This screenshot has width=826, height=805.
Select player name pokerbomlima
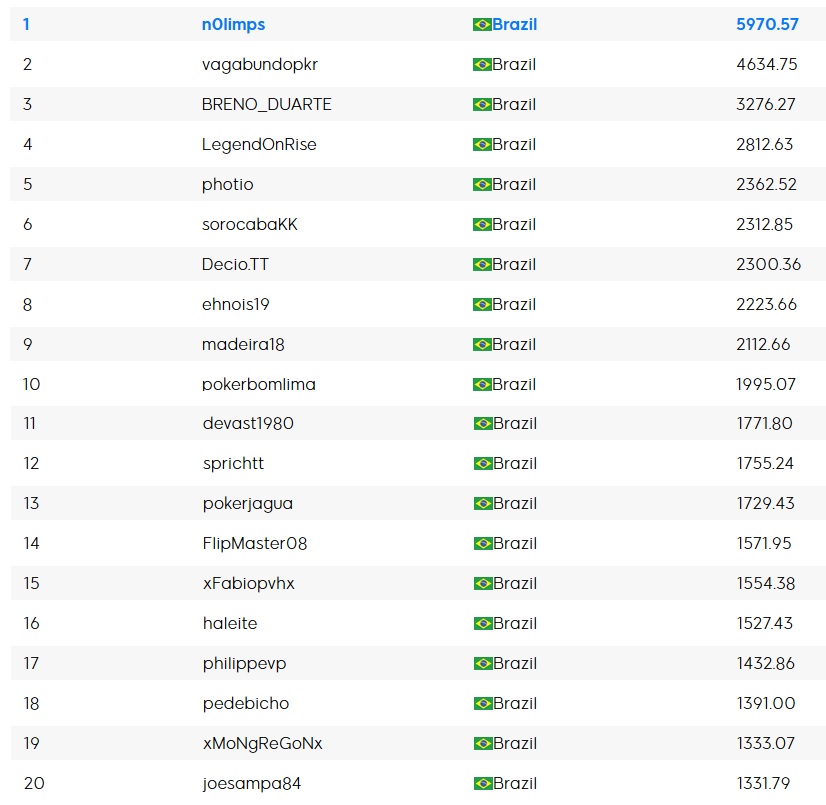259,385
